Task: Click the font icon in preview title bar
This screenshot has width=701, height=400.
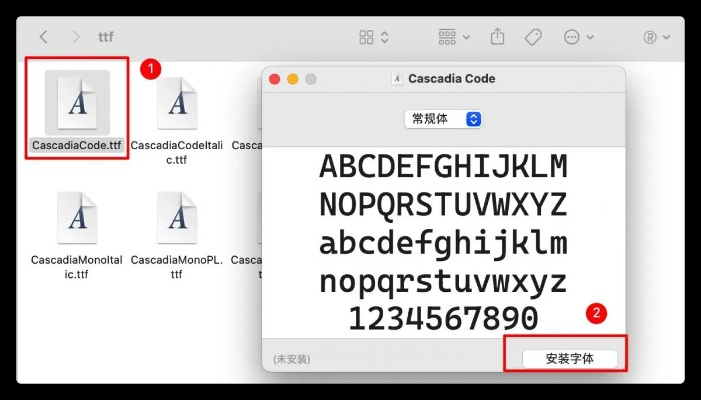Action: [398, 79]
